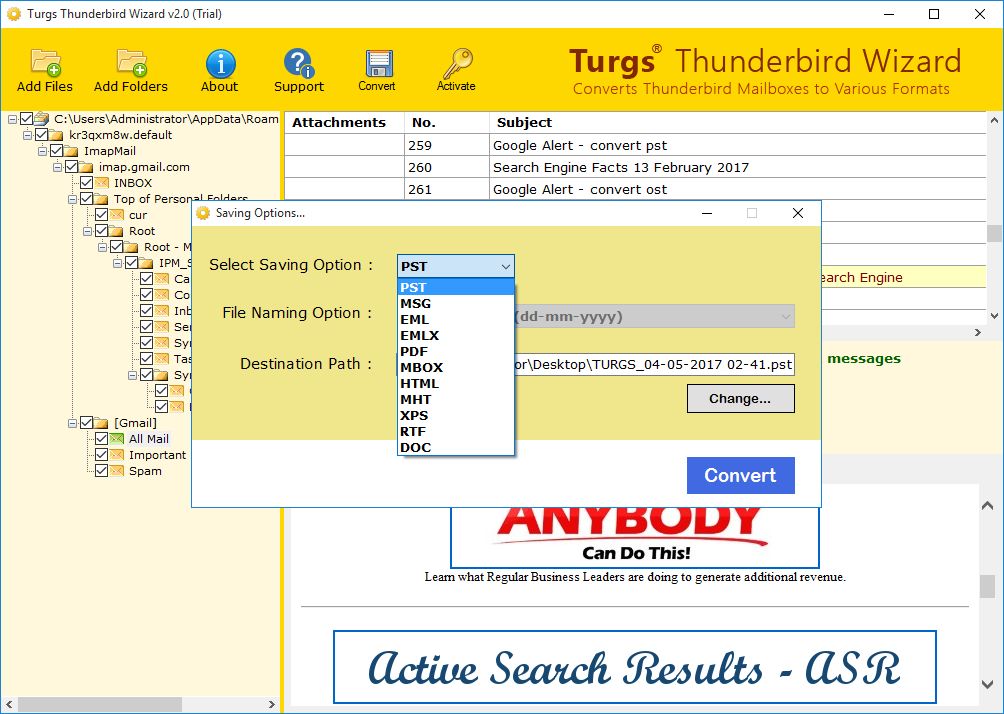Click the Convert floppy disk toolbar icon

click(378, 64)
